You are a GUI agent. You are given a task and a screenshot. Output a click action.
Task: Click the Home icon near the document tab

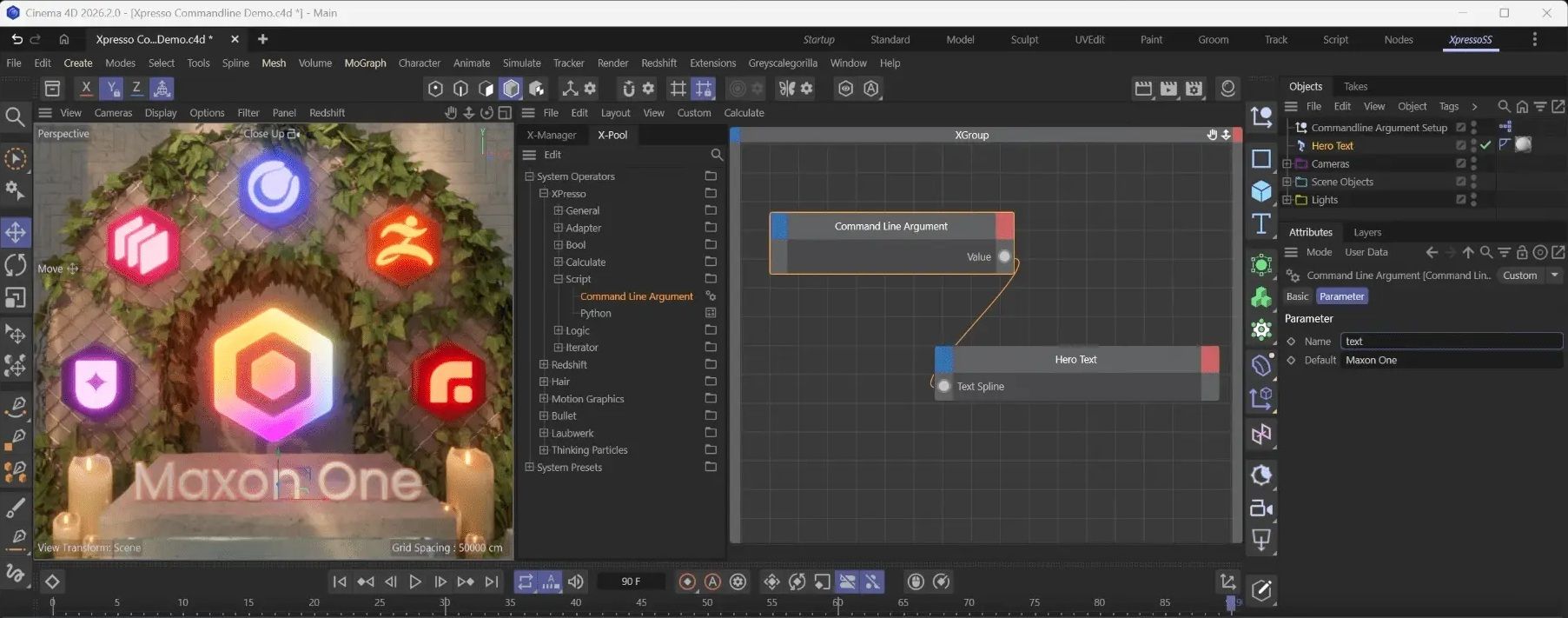(x=63, y=39)
